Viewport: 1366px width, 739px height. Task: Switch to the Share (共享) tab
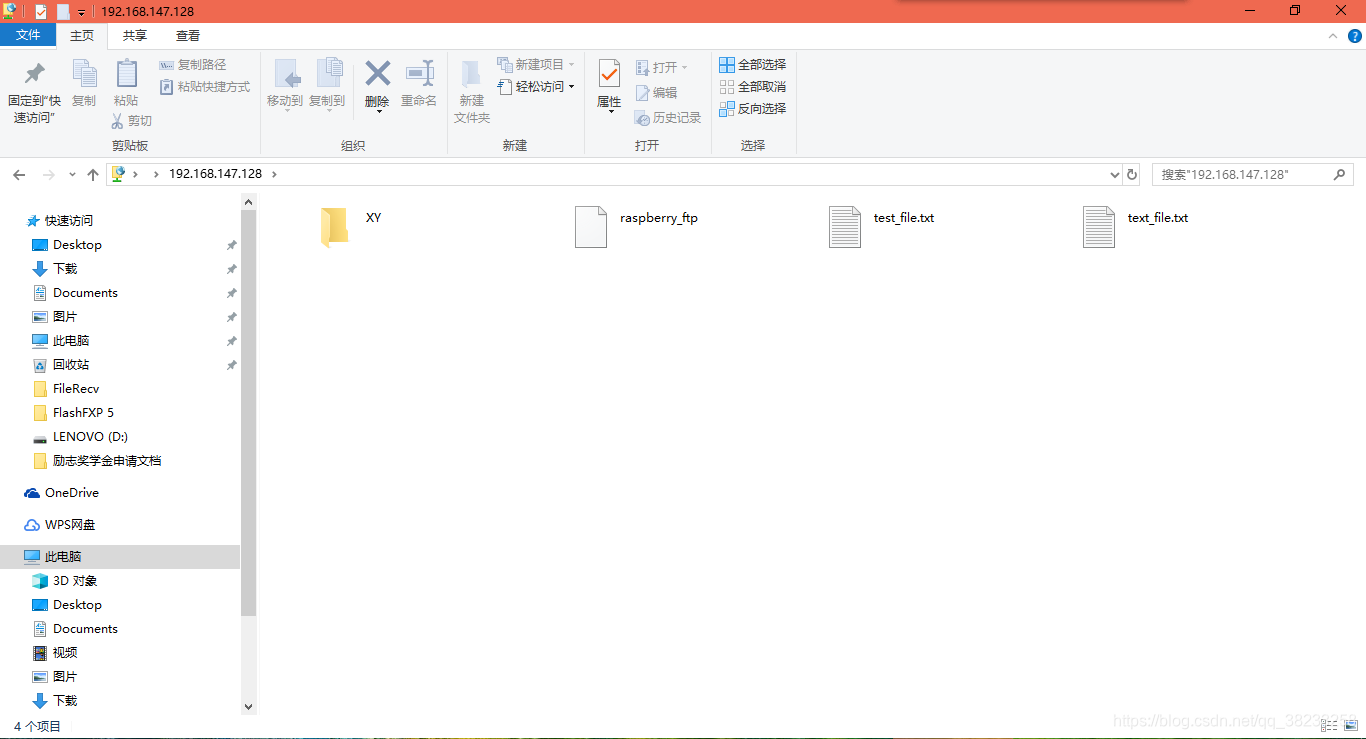coord(135,36)
